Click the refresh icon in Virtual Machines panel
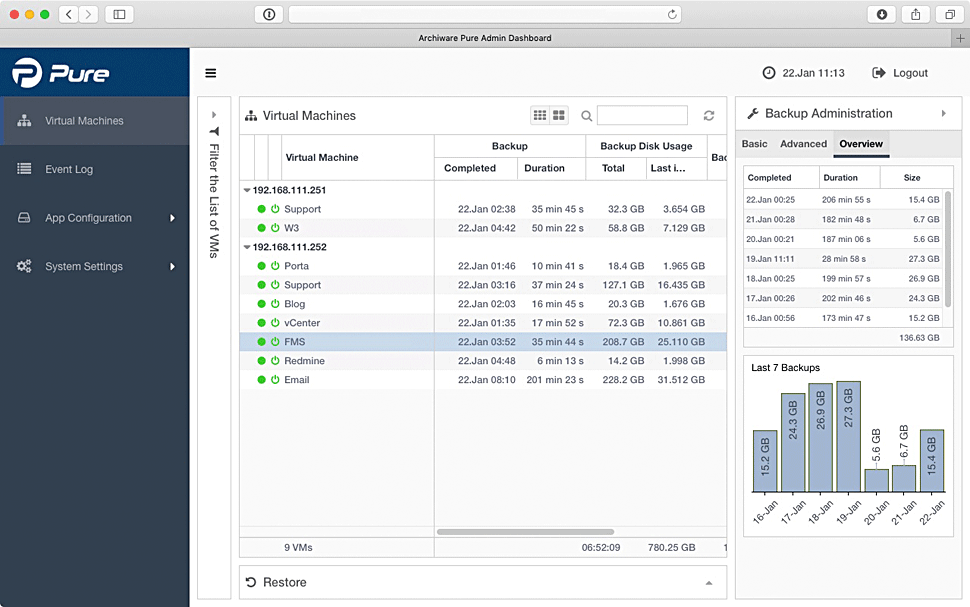Screen dimensions: 970x607 [709, 116]
